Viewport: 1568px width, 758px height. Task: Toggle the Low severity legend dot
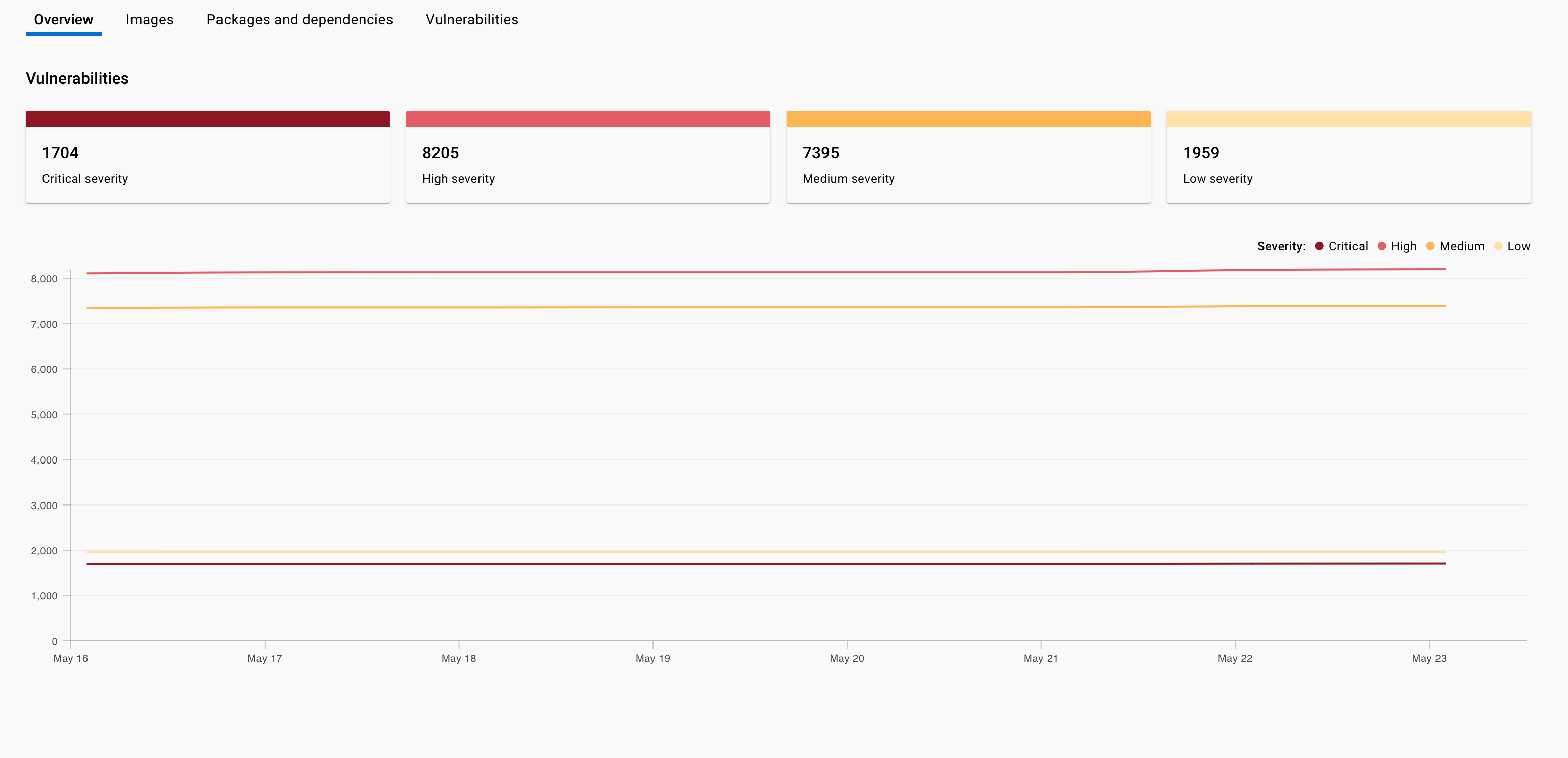tap(1498, 246)
